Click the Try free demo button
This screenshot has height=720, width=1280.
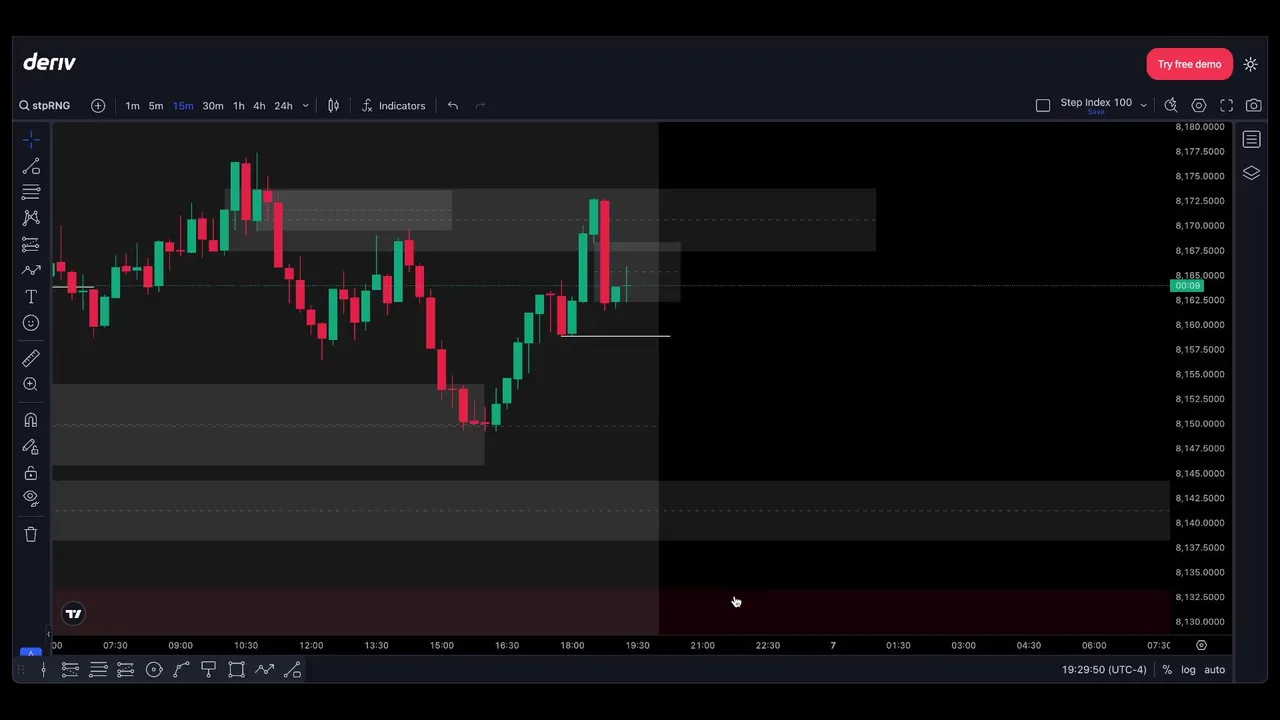(x=1190, y=64)
